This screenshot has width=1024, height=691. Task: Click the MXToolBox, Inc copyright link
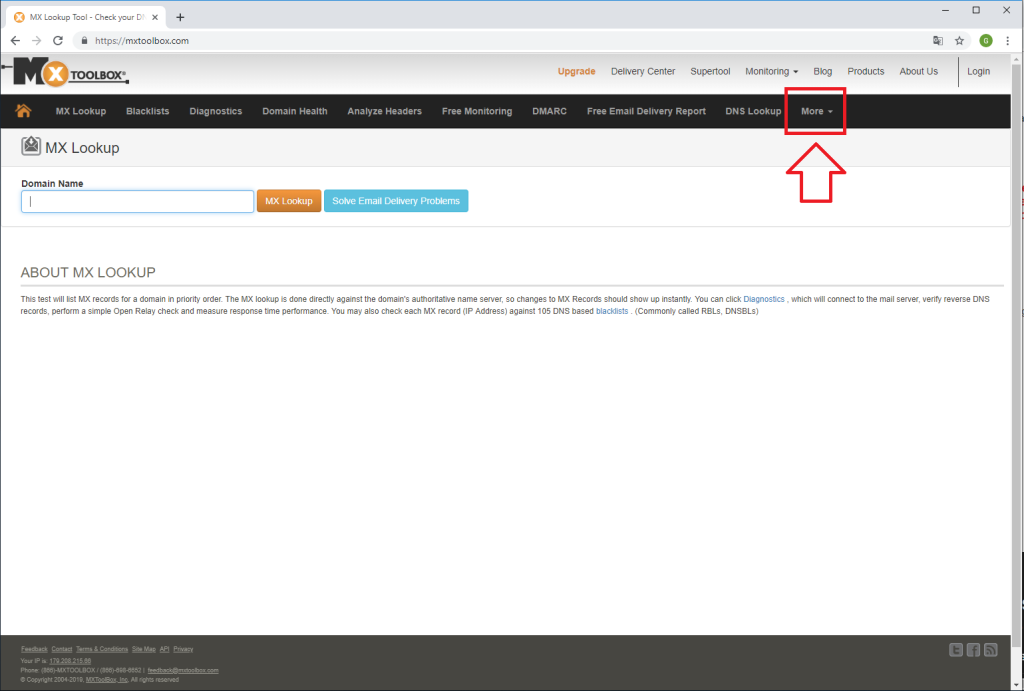coord(107,680)
